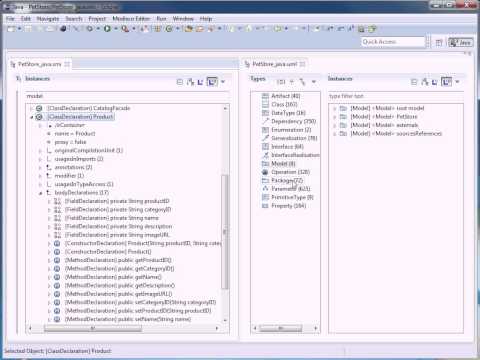Screen dimensions: 480x360
Task: Open the Navigate menu
Action: coord(48,19)
